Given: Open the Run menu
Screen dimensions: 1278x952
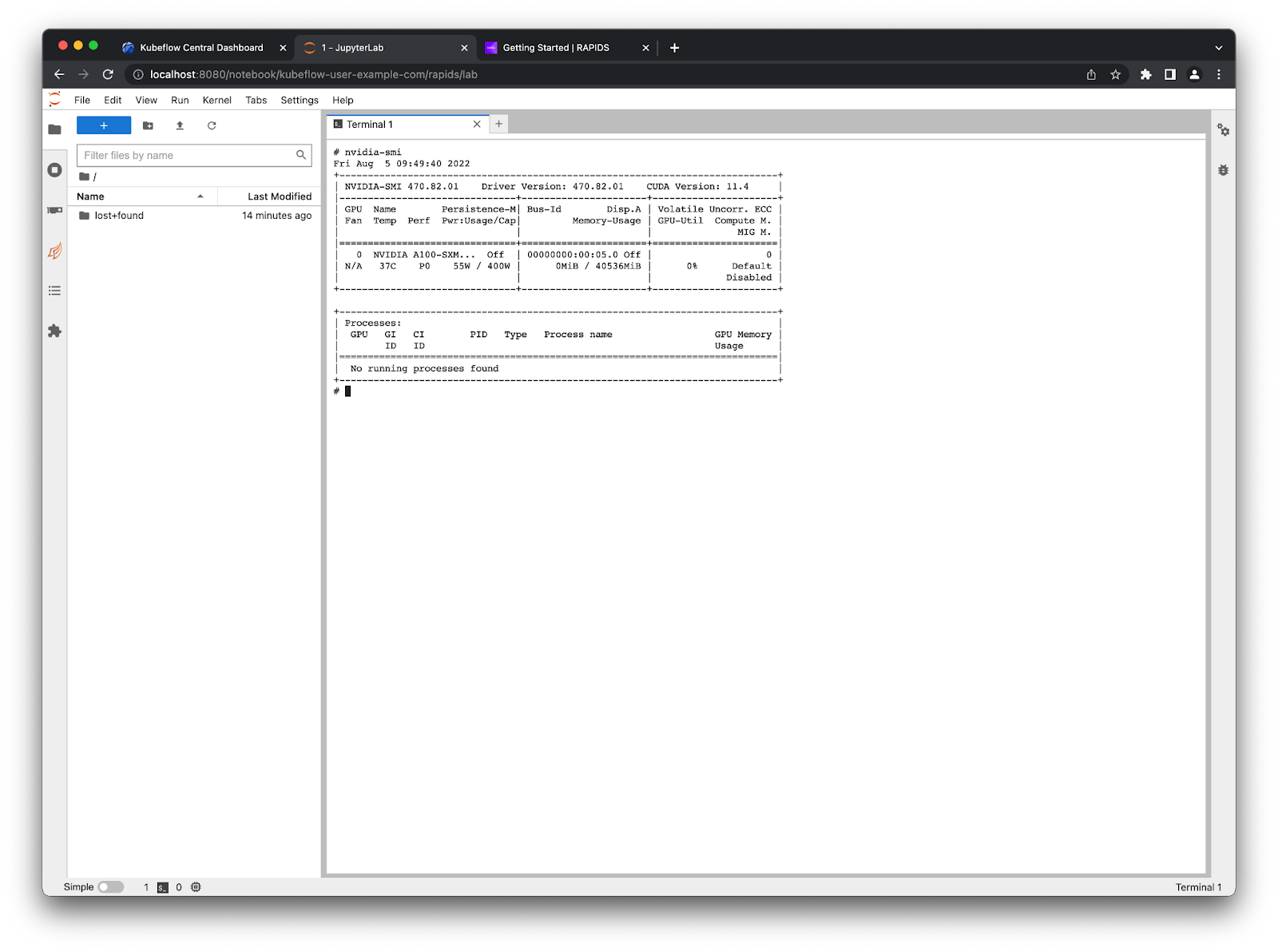Looking at the screenshot, I should pos(180,100).
